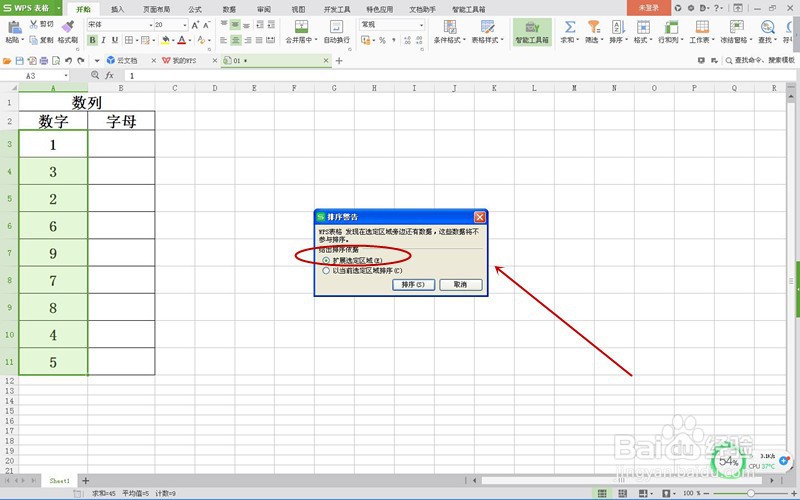Switch to page break preview view icon
The height and width of the screenshot is (500, 800).
click(x=622, y=493)
